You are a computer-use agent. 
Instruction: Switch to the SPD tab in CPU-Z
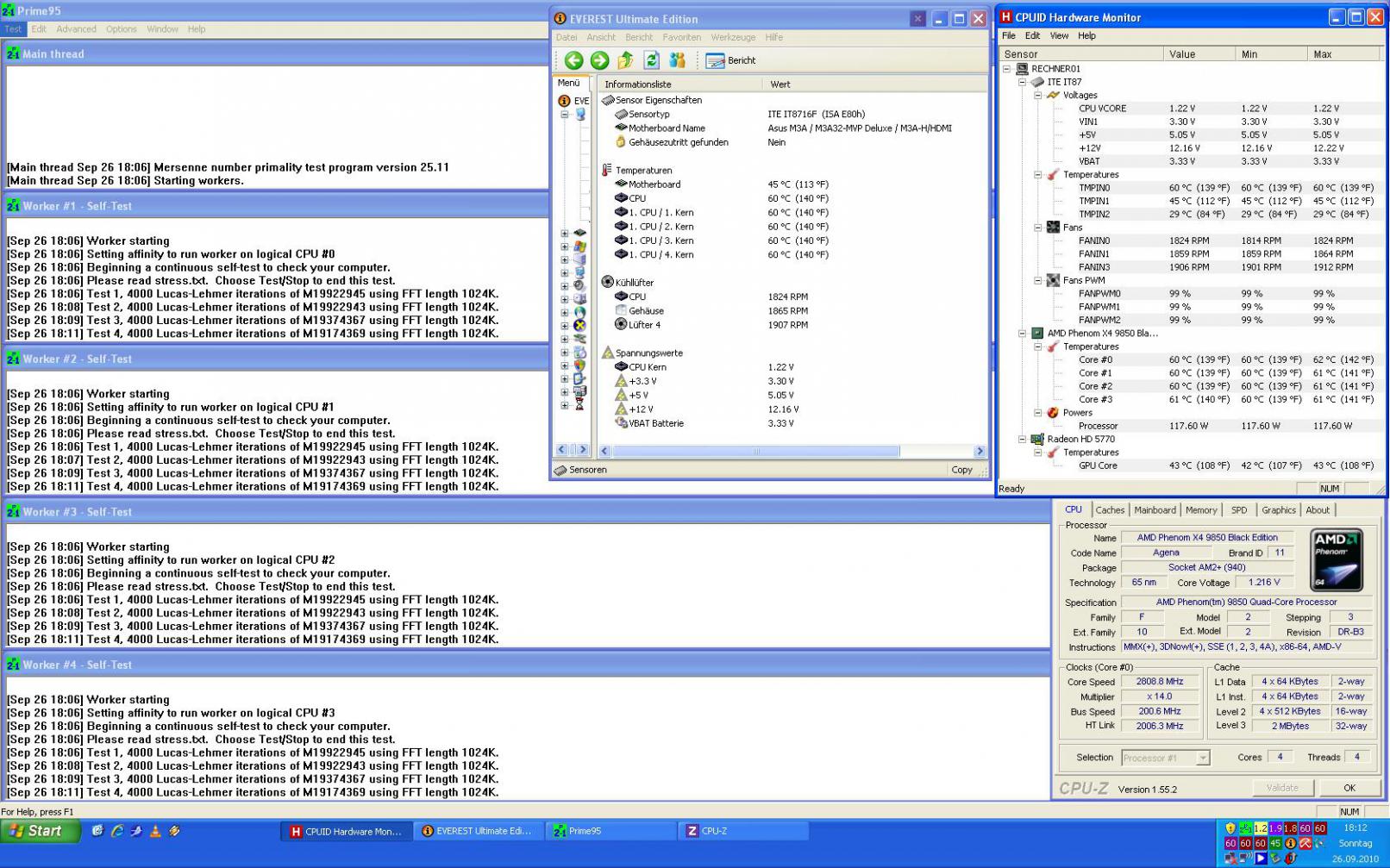click(1239, 510)
